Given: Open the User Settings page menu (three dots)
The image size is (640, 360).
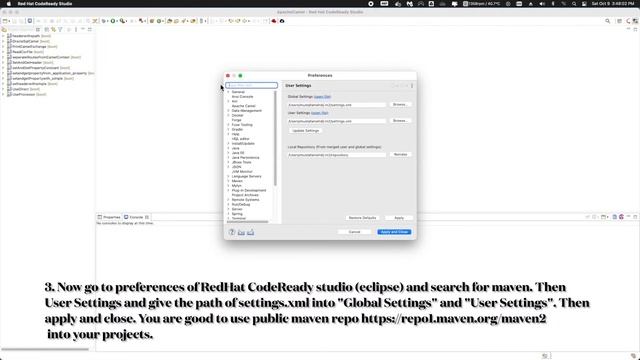Looking at the screenshot, I should 412,86.
